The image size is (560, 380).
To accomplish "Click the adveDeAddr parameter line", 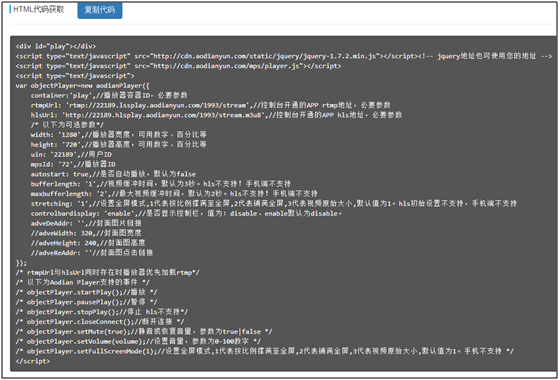I will point(86,223).
